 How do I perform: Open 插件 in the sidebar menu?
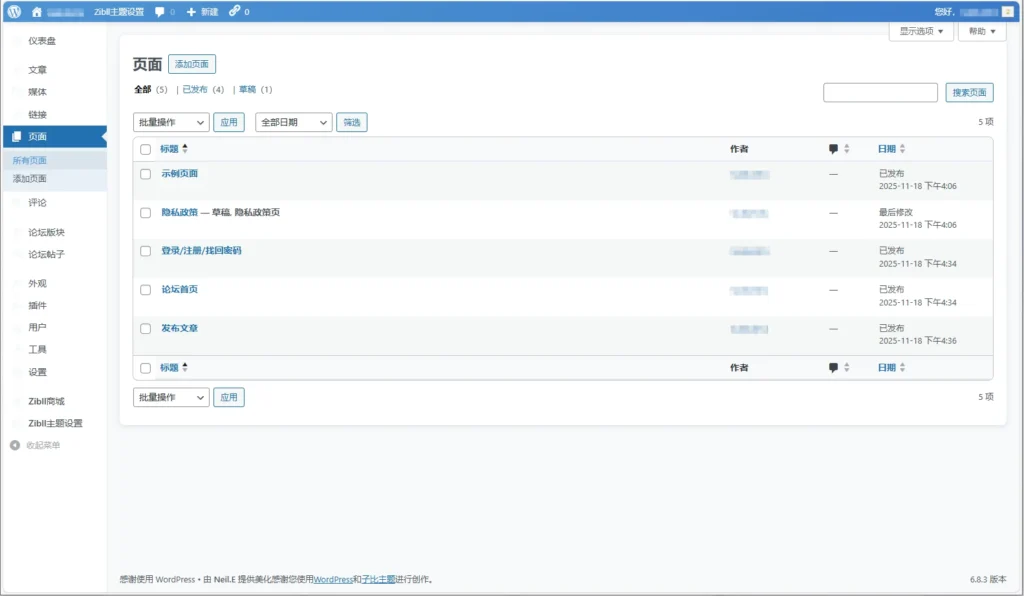37,305
